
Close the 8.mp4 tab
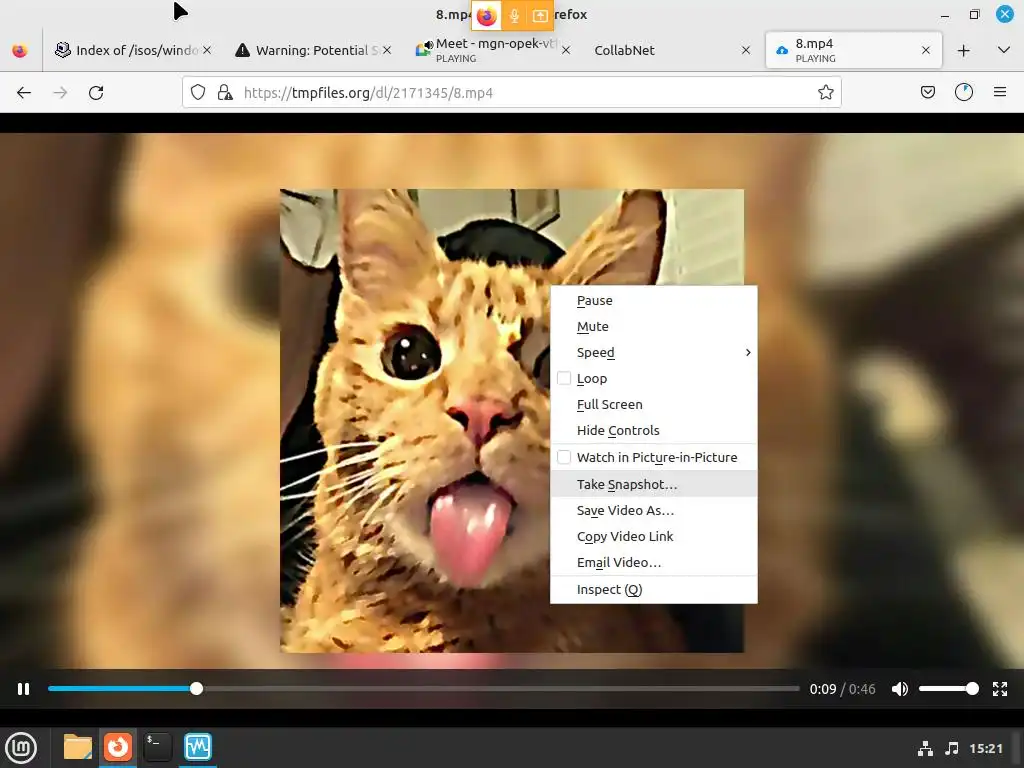(925, 50)
